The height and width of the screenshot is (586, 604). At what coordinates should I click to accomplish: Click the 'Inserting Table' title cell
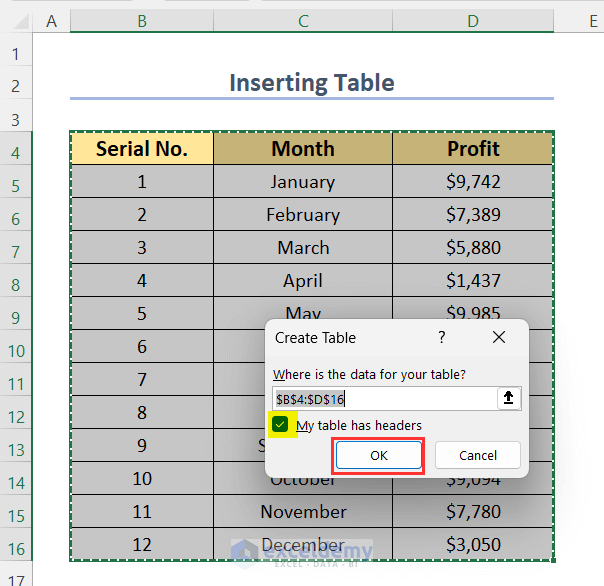[x=311, y=83]
